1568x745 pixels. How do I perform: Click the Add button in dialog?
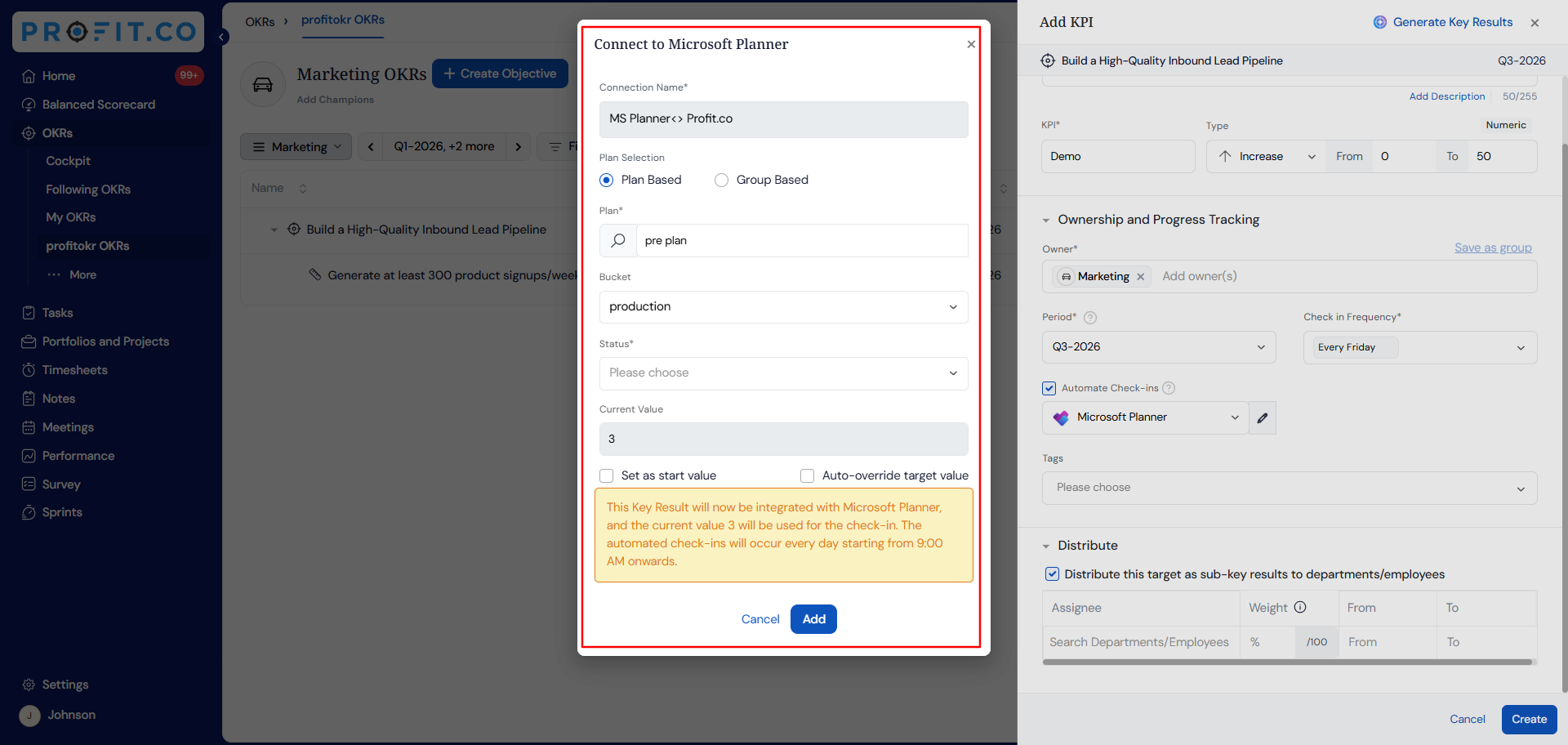tap(813, 619)
